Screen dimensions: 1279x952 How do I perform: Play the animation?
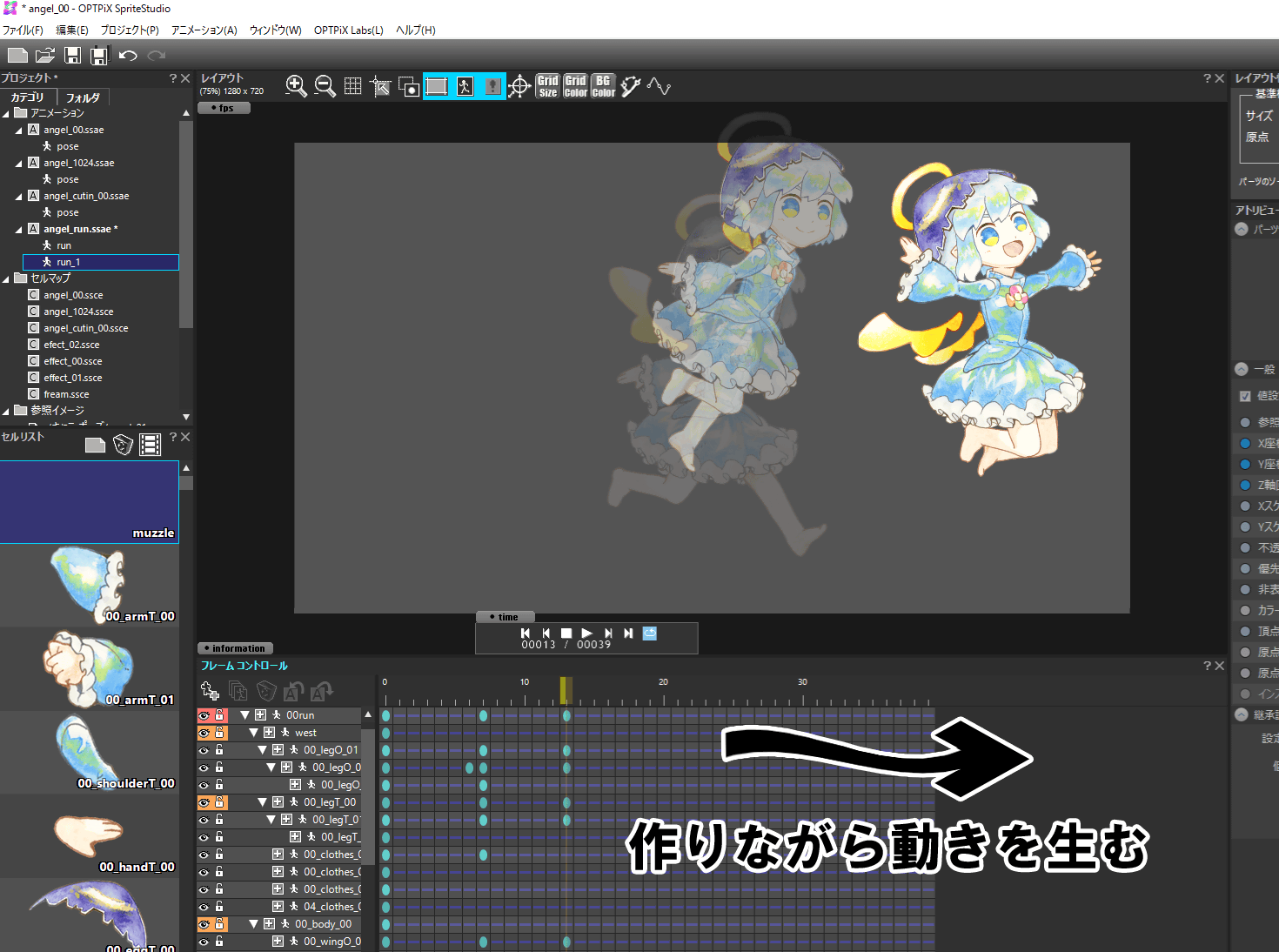click(x=586, y=634)
